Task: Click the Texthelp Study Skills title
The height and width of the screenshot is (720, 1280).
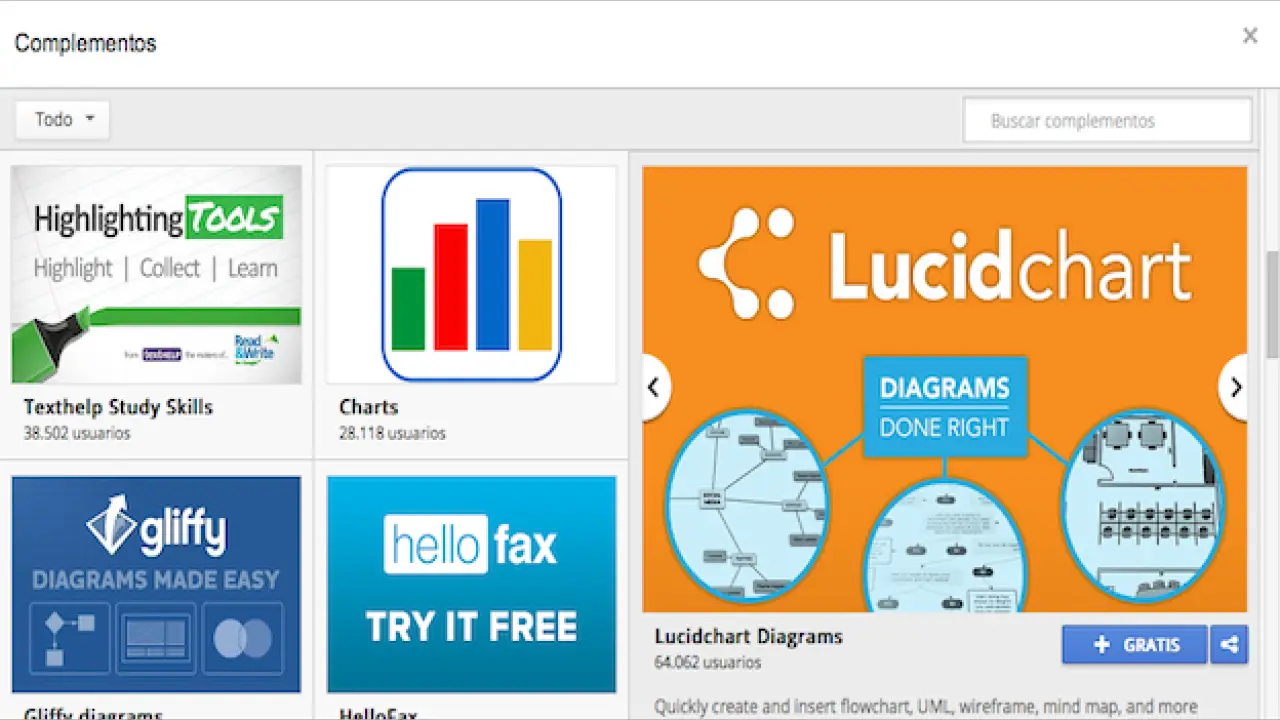Action: (118, 407)
